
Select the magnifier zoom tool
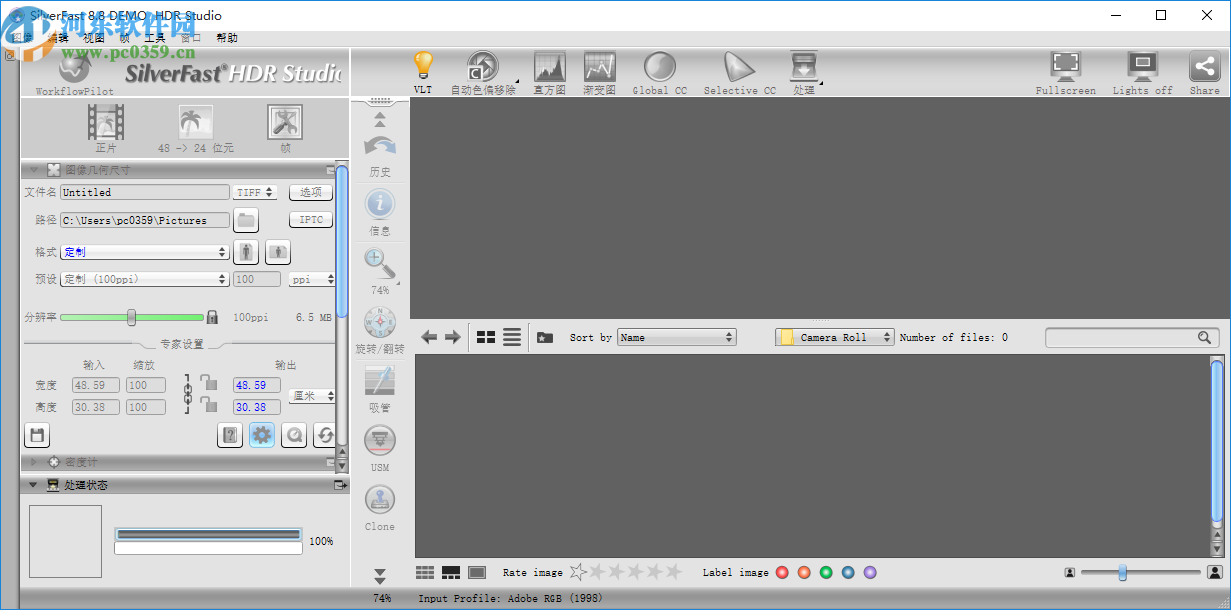pos(380,264)
